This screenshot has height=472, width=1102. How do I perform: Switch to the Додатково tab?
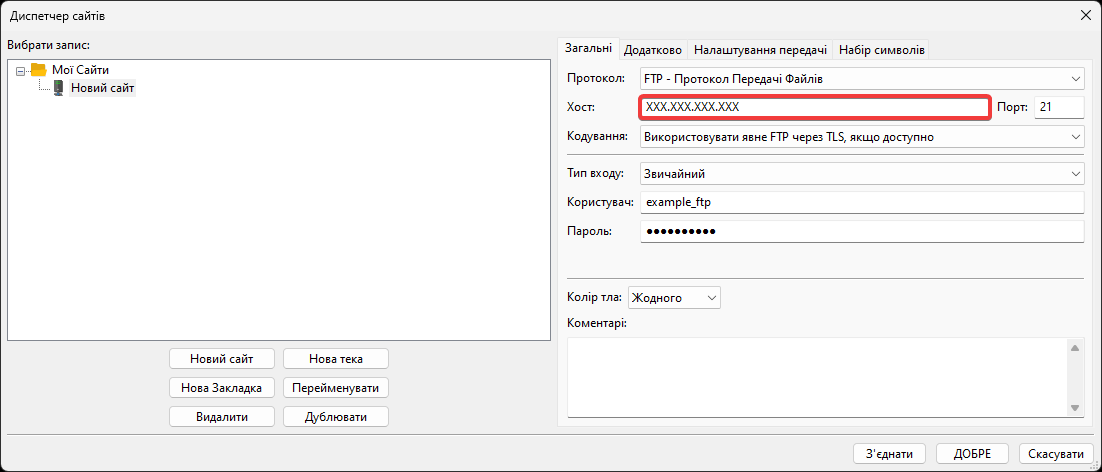click(653, 49)
